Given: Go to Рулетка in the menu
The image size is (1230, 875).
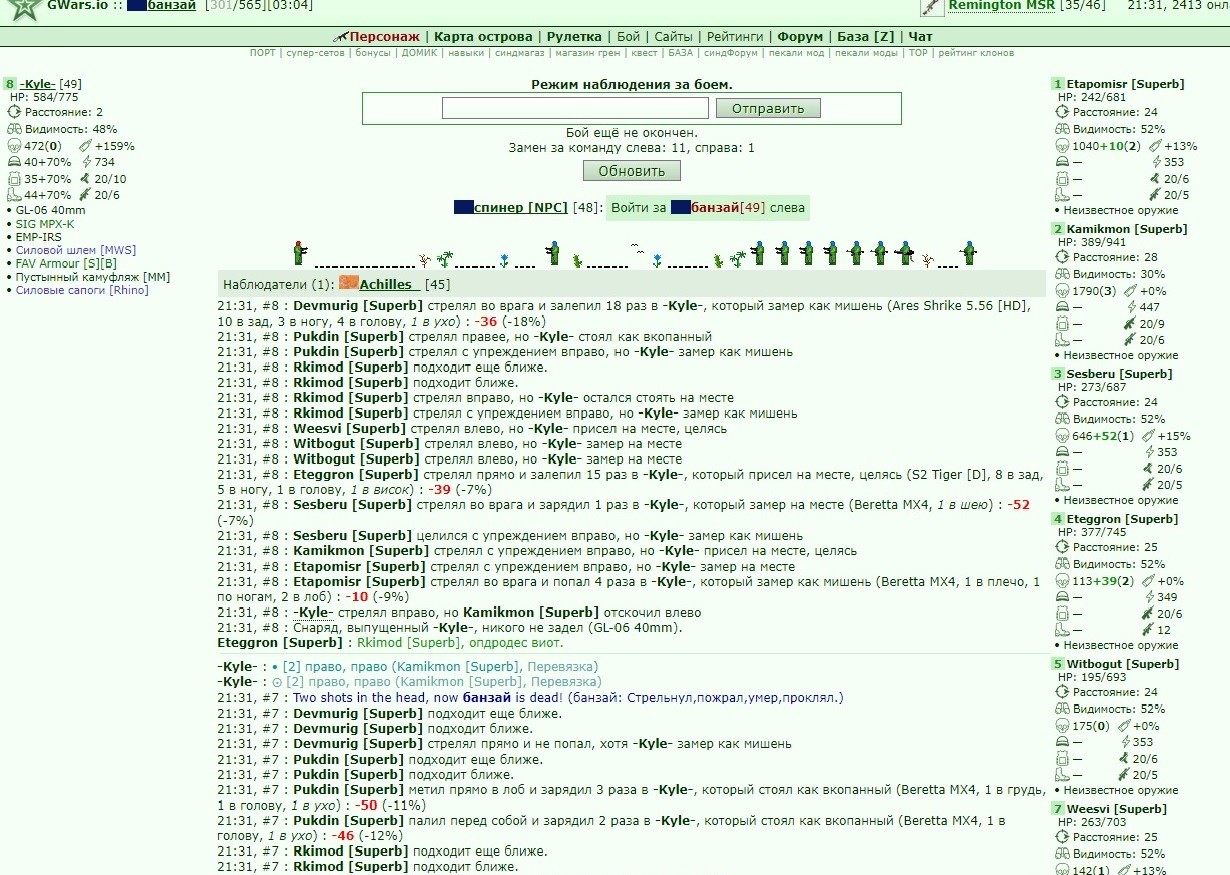Looking at the screenshot, I should [x=574, y=37].
